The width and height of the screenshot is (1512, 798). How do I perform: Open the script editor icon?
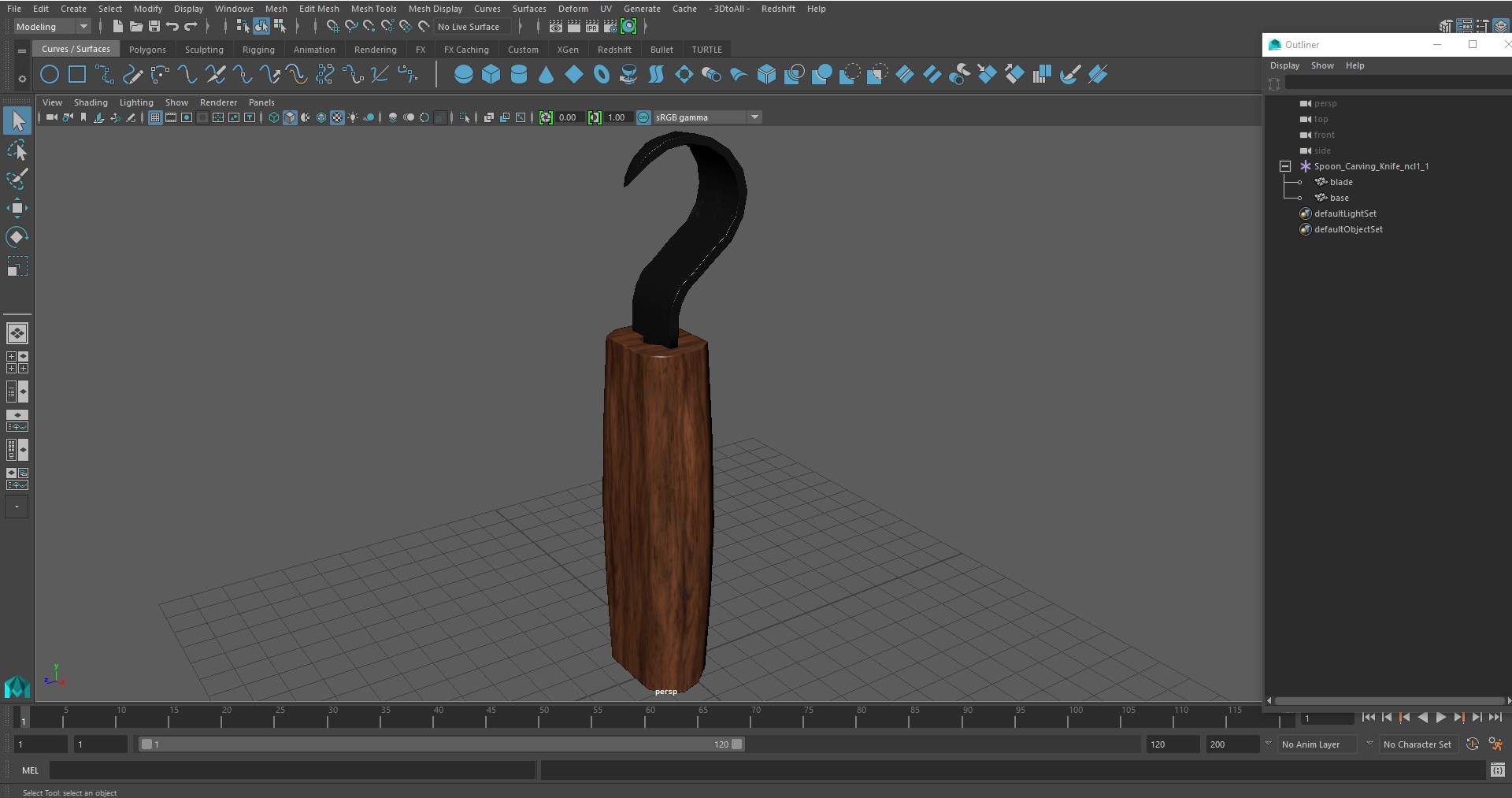[x=1497, y=770]
